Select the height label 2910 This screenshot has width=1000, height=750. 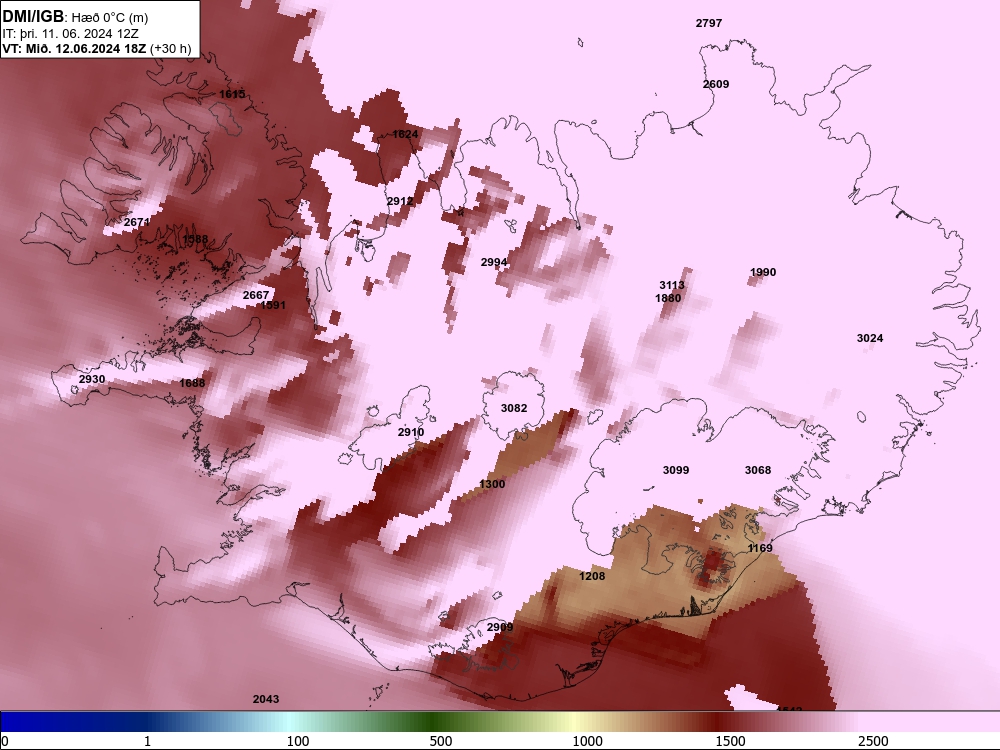[411, 432]
